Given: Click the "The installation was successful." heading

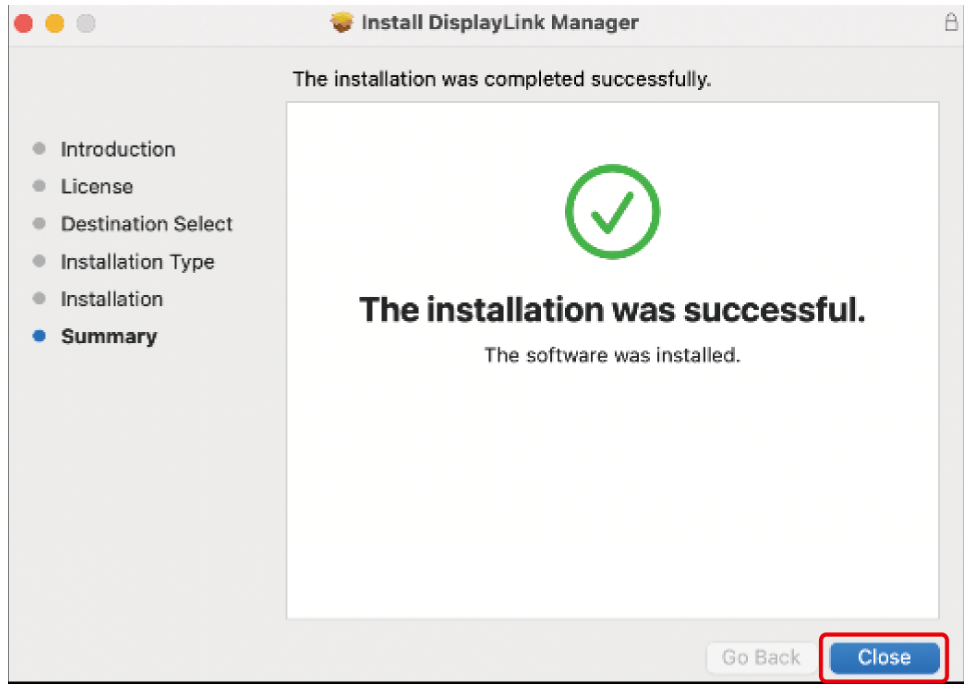Looking at the screenshot, I should [x=611, y=310].
